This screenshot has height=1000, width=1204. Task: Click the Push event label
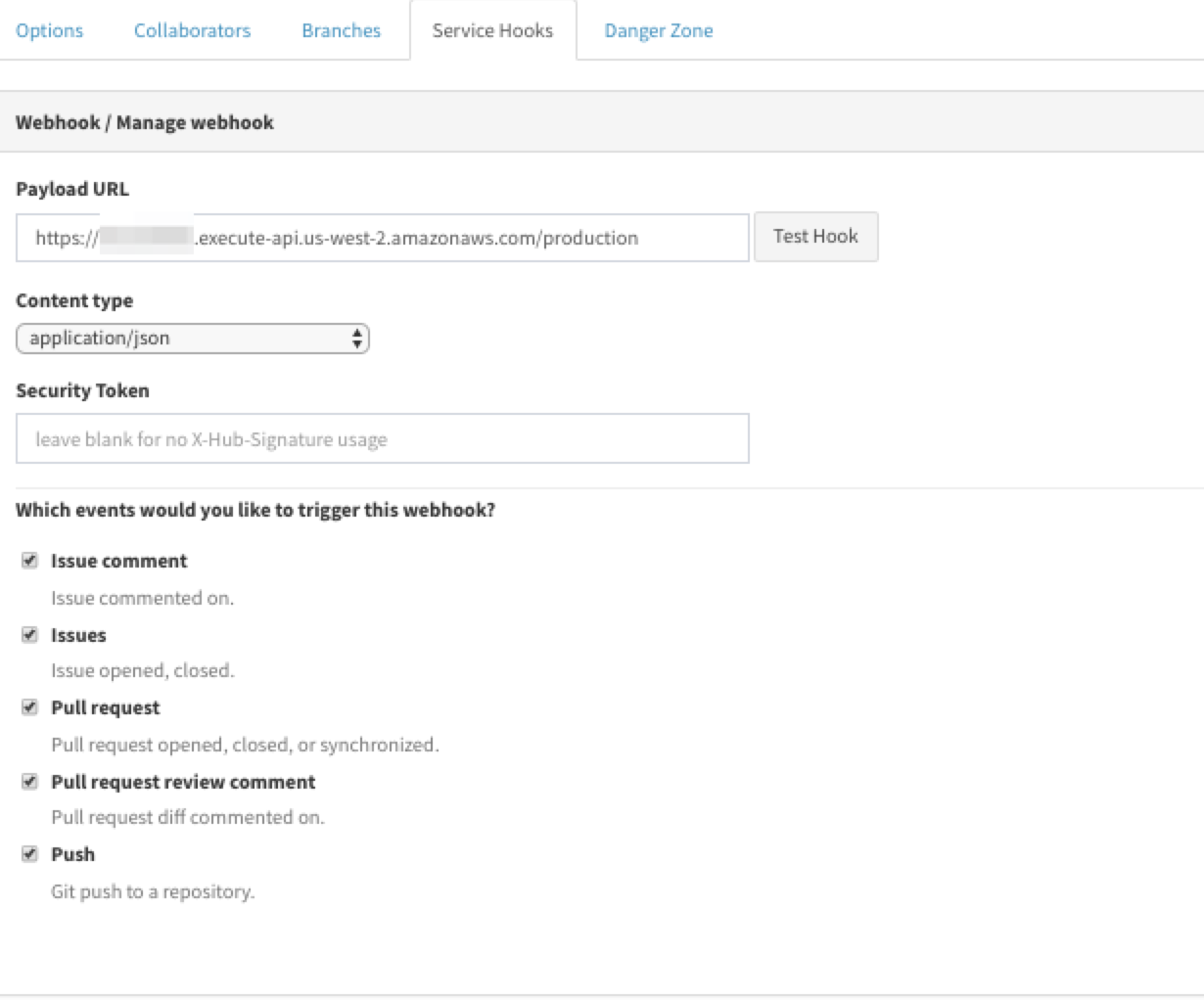click(x=74, y=853)
